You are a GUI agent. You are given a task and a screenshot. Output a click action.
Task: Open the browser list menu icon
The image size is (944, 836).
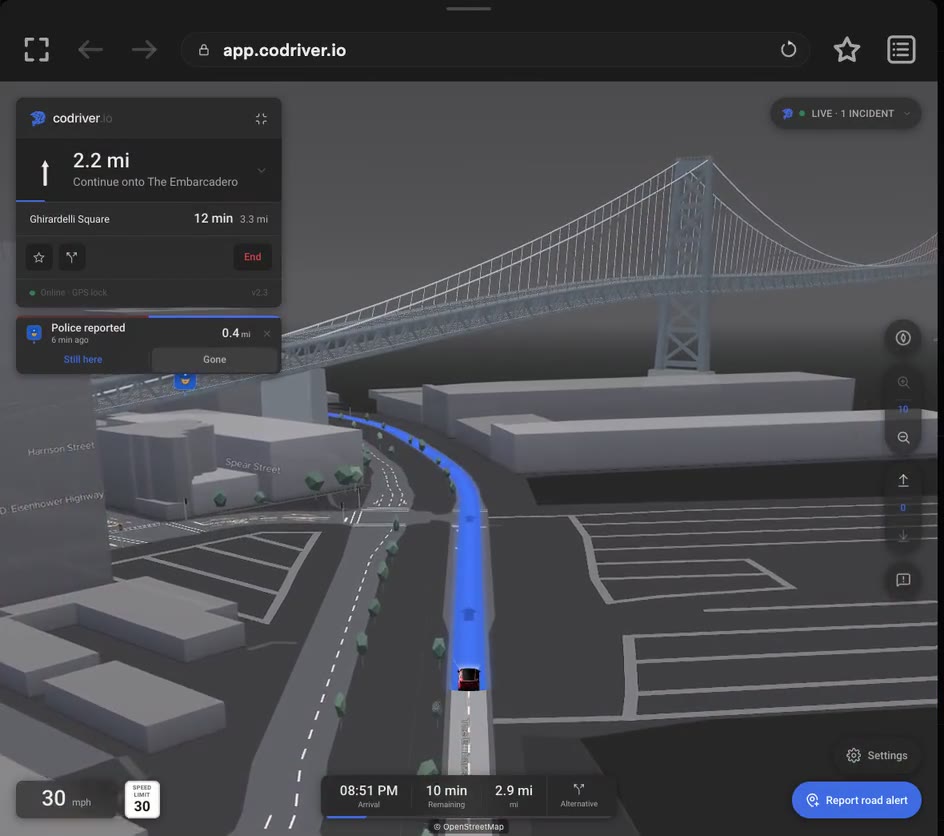click(901, 49)
